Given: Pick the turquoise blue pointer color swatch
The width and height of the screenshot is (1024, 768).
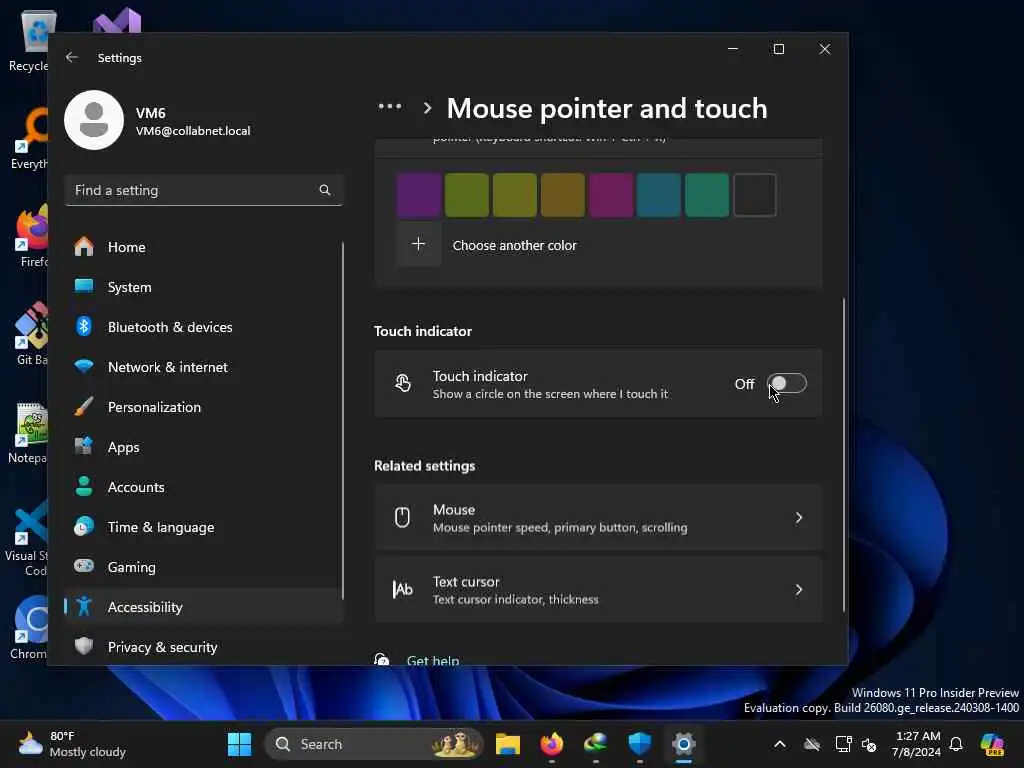Looking at the screenshot, I should 658,195.
